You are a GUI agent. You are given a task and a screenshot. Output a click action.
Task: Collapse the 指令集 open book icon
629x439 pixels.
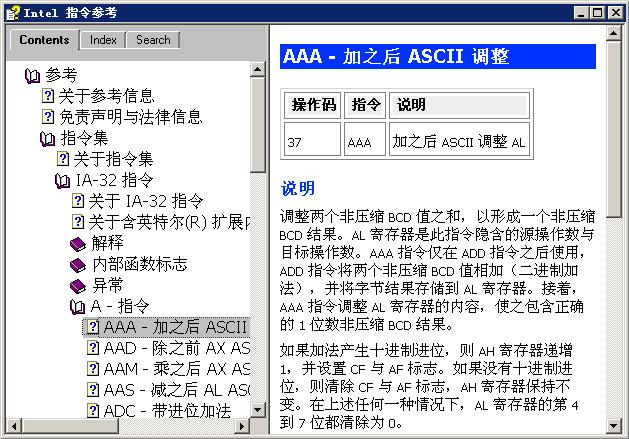click(x=47, y=138)
